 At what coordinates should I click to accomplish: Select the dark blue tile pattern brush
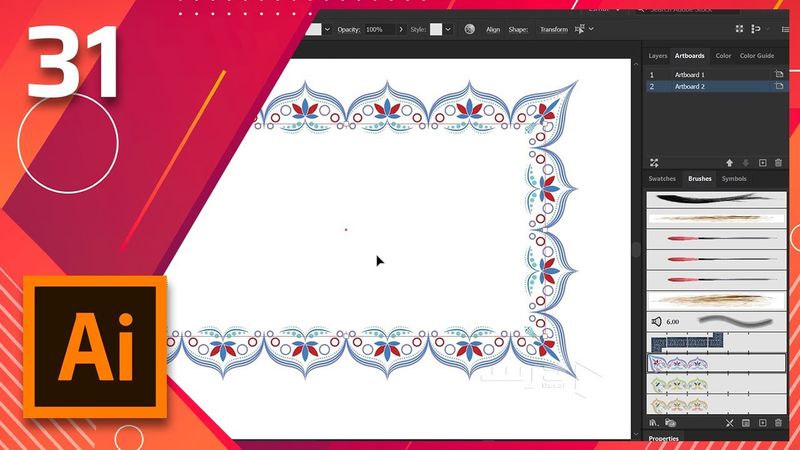pyautogui.click(x=716, y=342)
